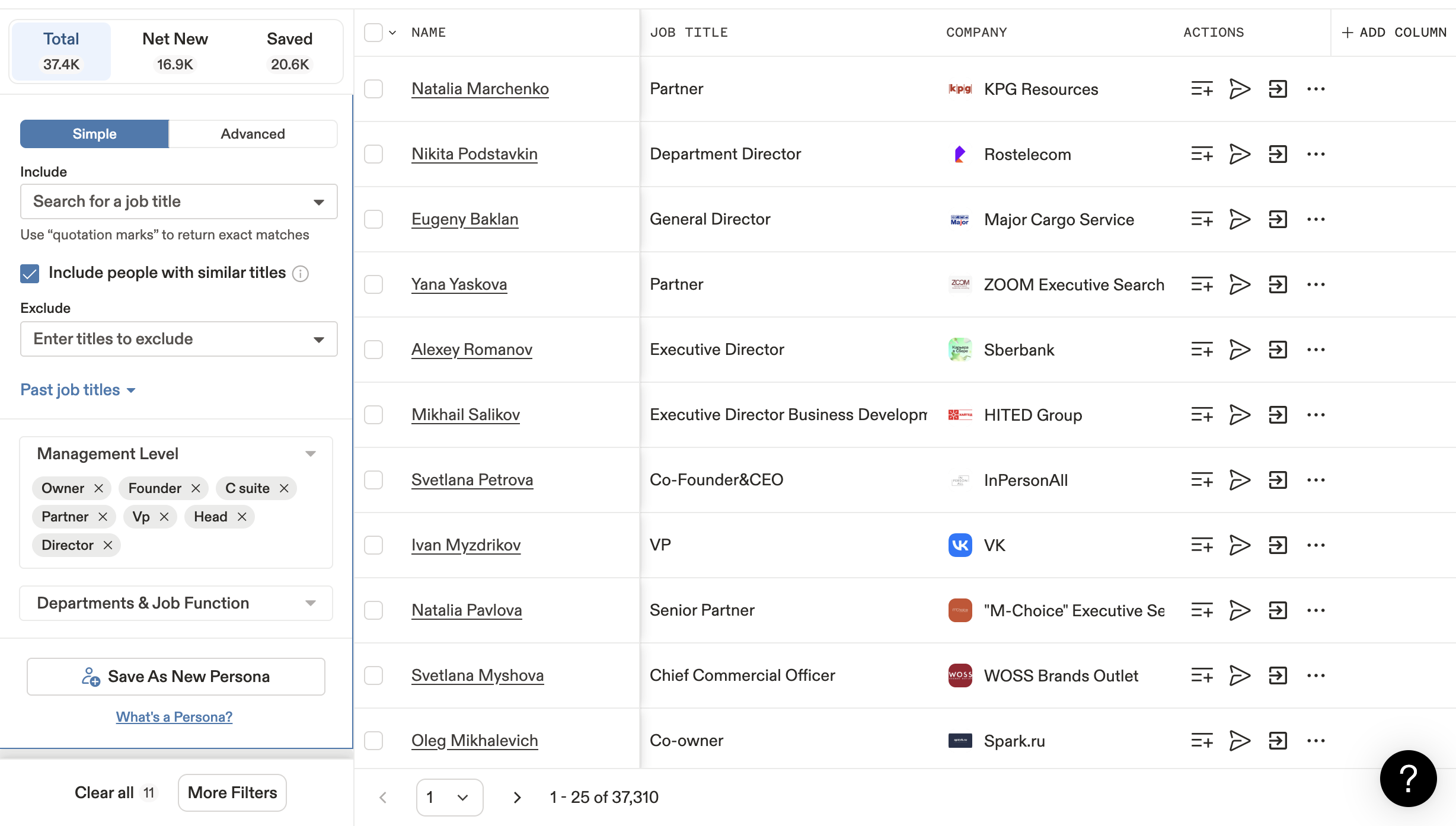Go to next results page arrow

coord(517,798)
